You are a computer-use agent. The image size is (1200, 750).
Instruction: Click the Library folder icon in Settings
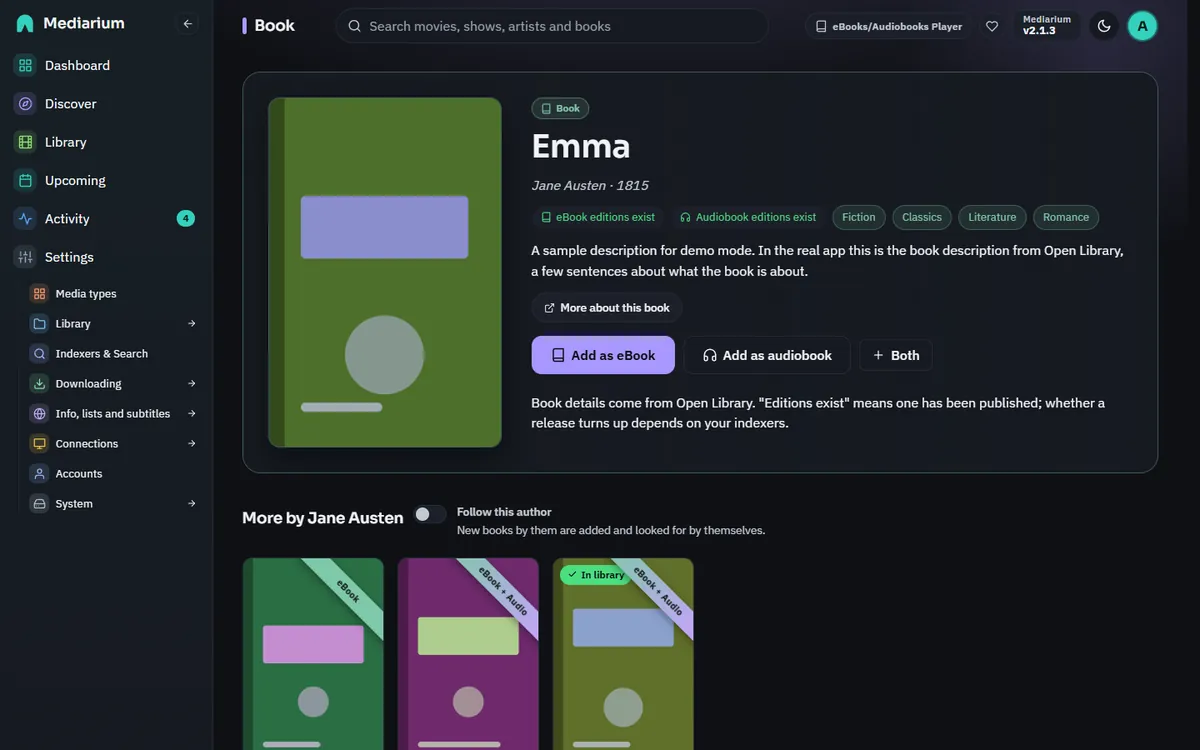pos(39,324)
